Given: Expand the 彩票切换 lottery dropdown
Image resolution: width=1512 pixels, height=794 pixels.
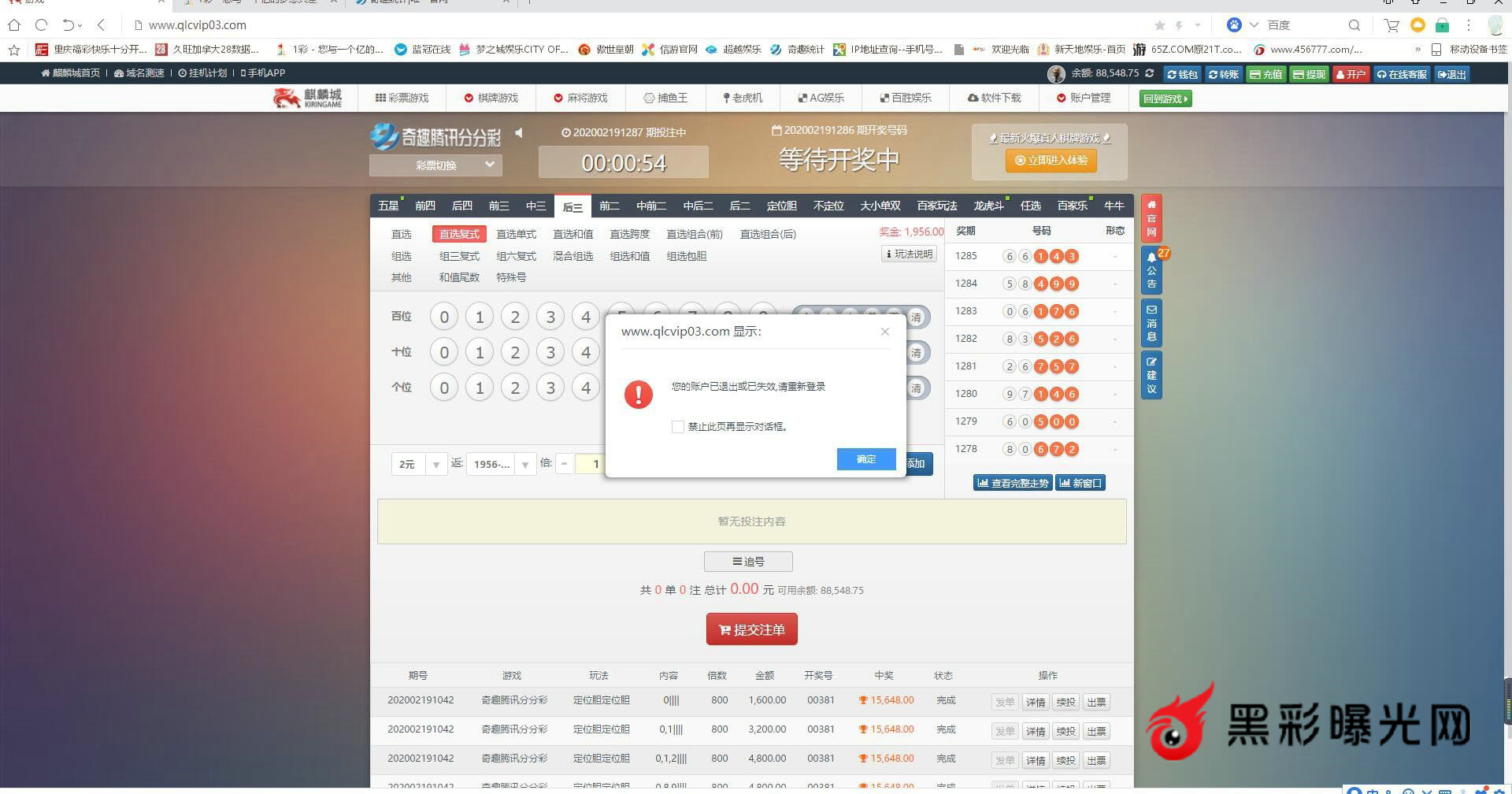Looking at the screenshot, I should [435, 165].
